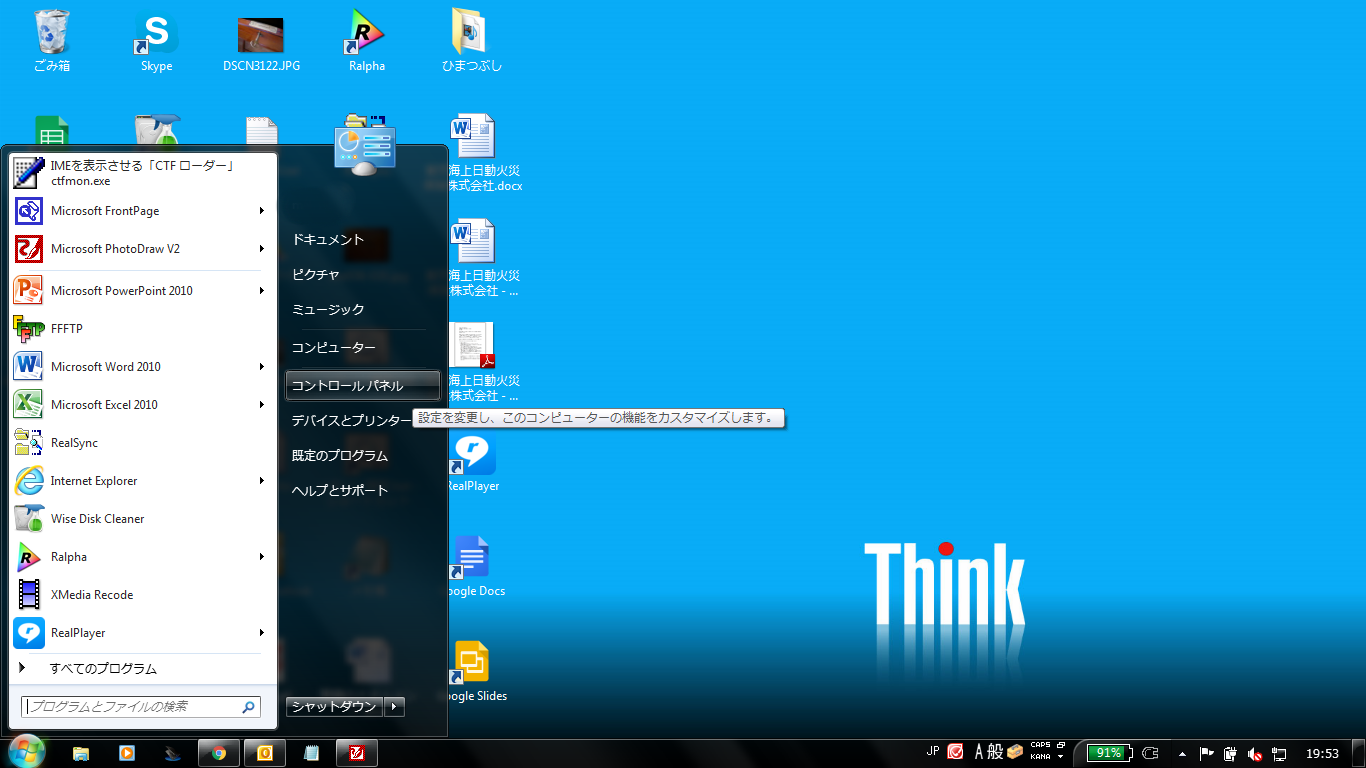Open the arrow menu beside シャットダウン

pyautogui.click(x=395, y=707)
